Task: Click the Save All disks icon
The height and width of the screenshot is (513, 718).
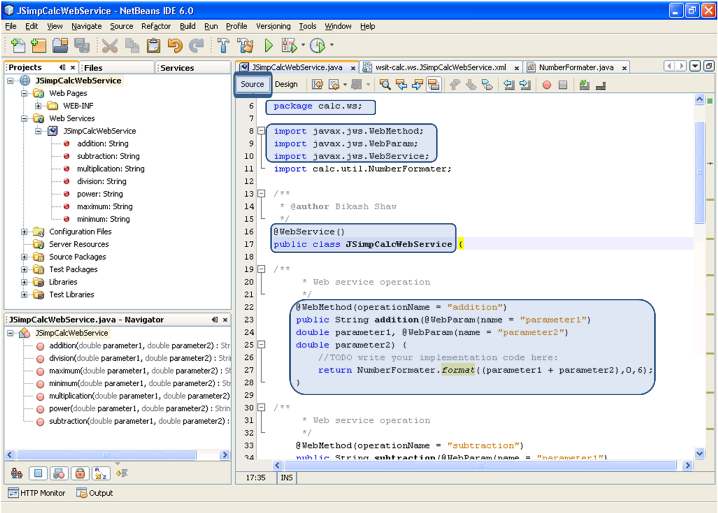Action: click(x=82, y=46)
